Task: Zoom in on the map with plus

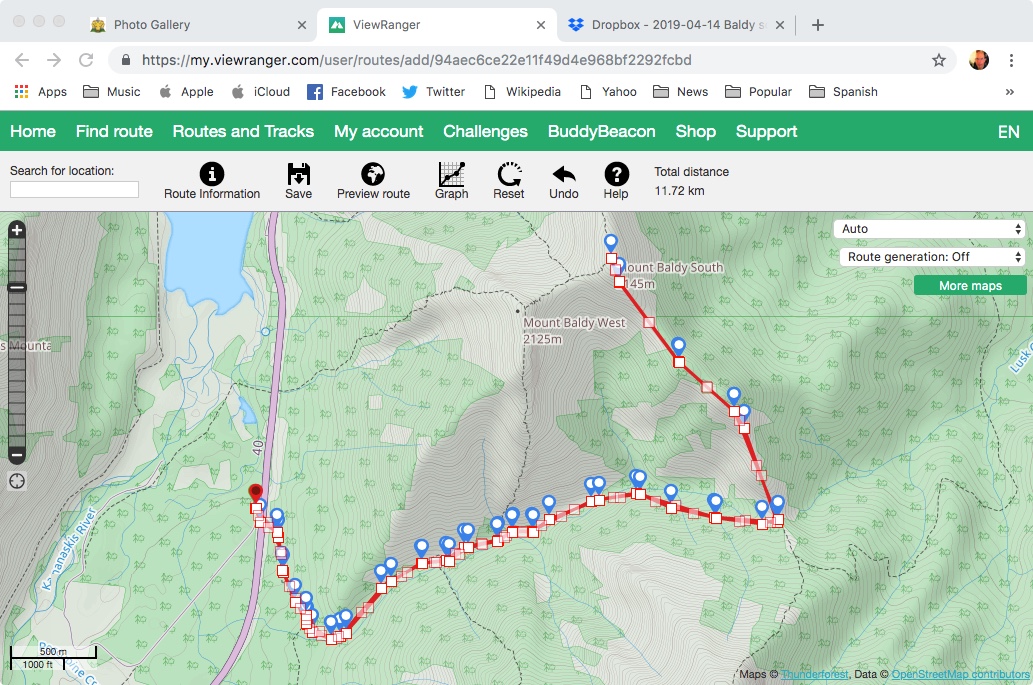Action: click(17, 230)
